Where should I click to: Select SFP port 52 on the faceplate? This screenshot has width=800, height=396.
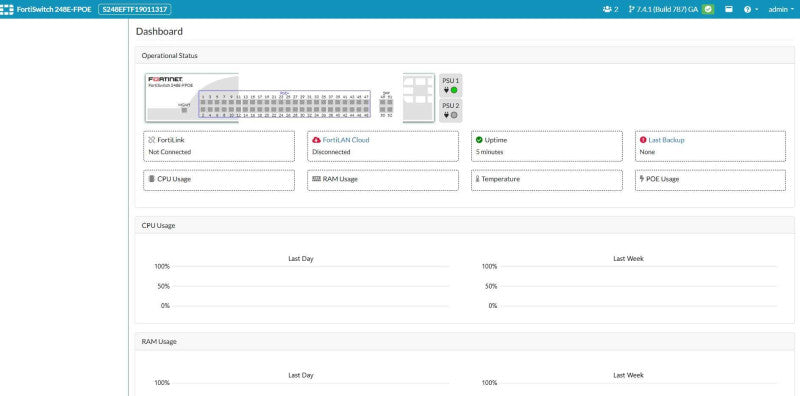[x=390, y=109]
